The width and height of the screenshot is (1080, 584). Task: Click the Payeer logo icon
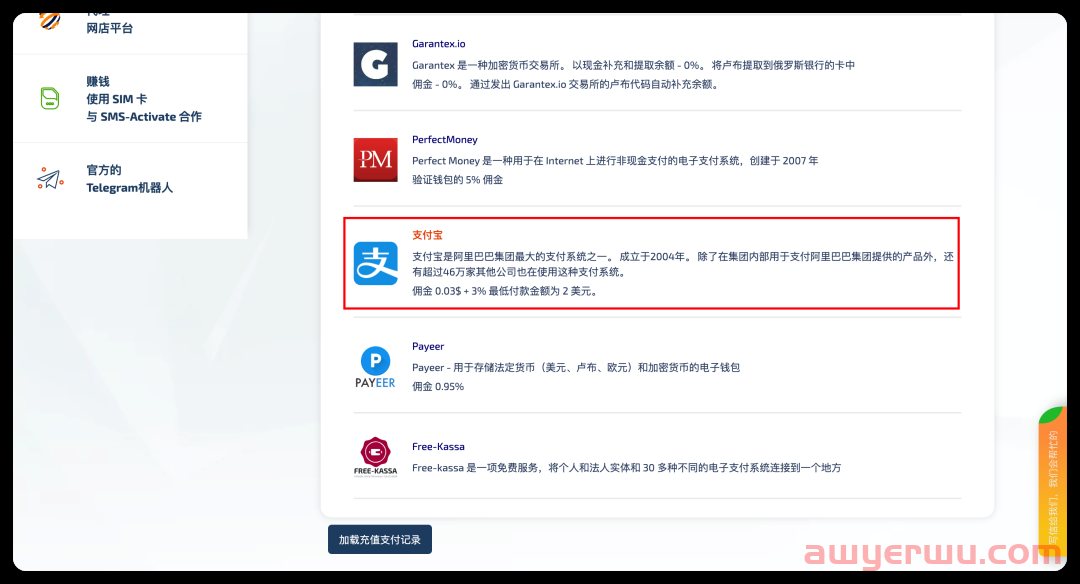click(x=375, y=367)
